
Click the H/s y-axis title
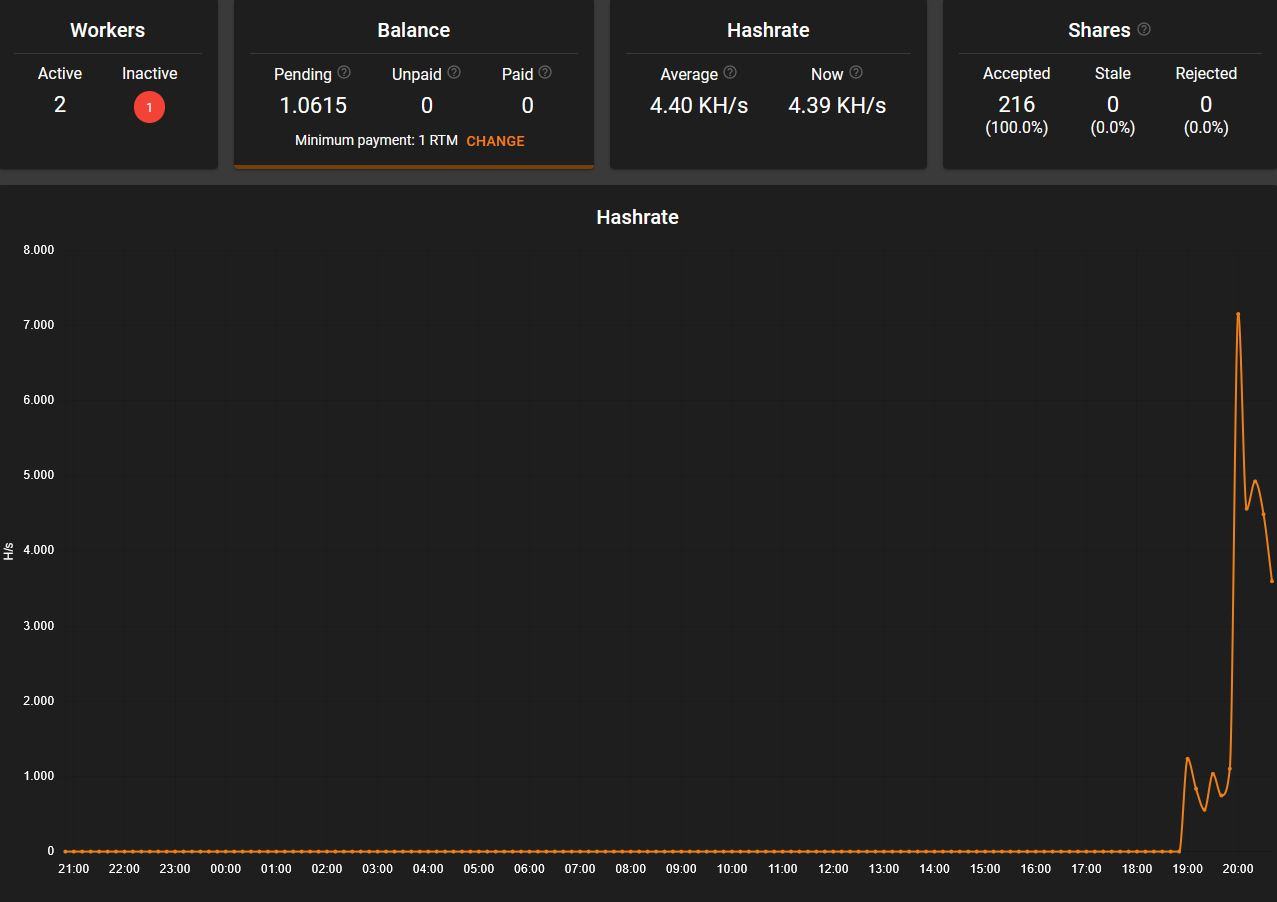[x=9, y=551]
